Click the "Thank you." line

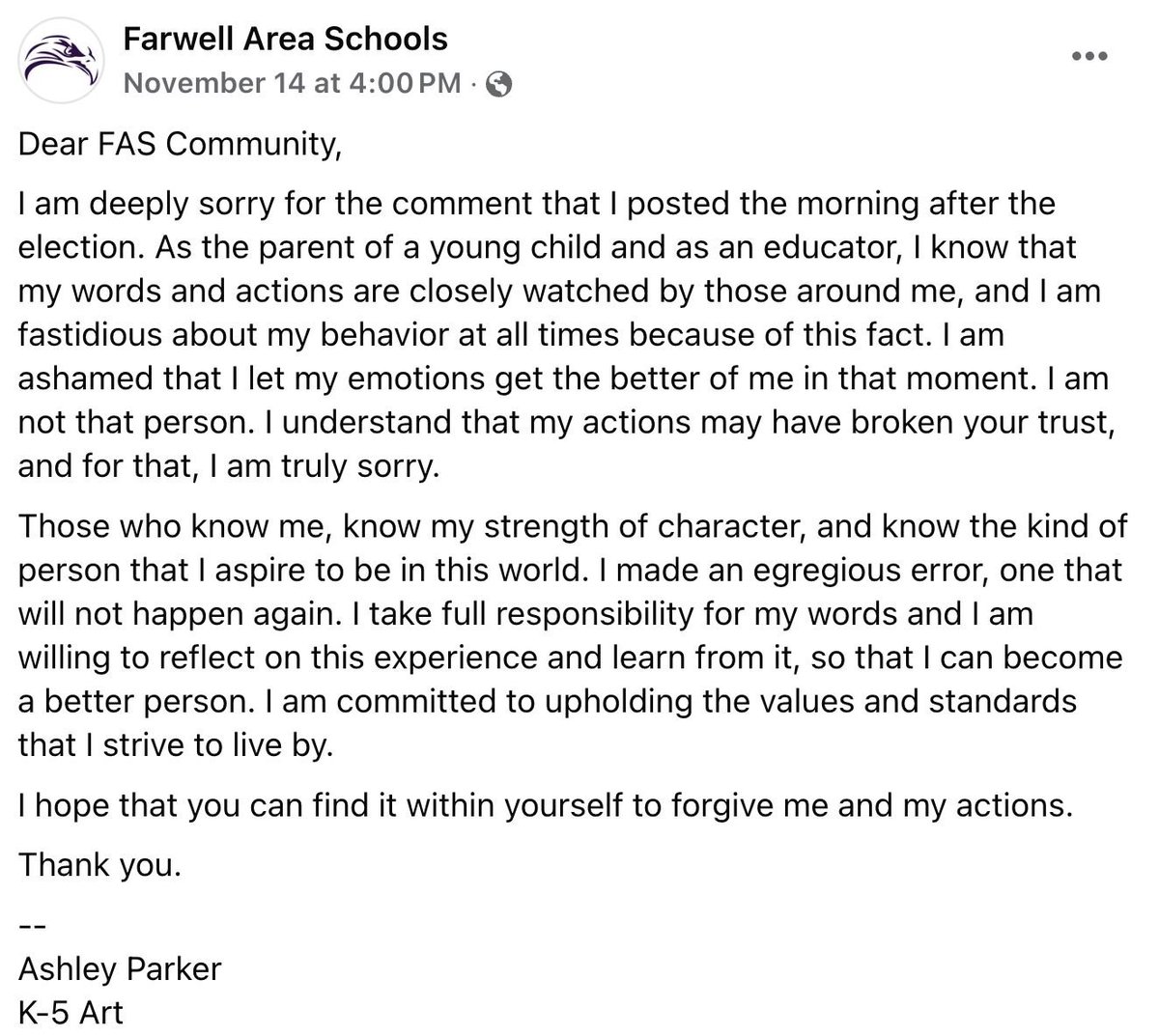pyautogui.click(x=99, y=865)
